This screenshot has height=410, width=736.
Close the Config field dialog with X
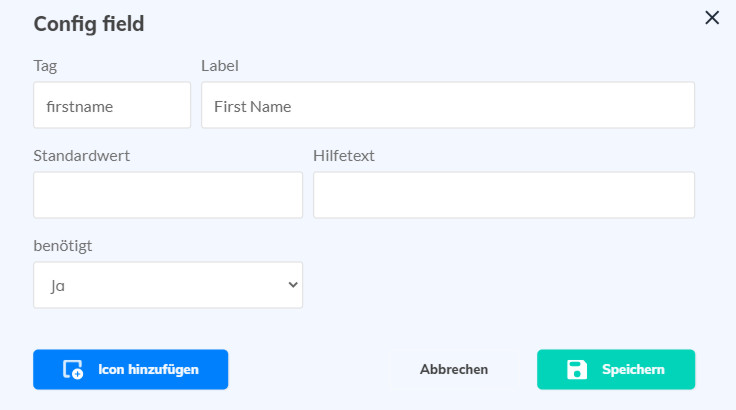pyautogui.click(x=712, y=17)
